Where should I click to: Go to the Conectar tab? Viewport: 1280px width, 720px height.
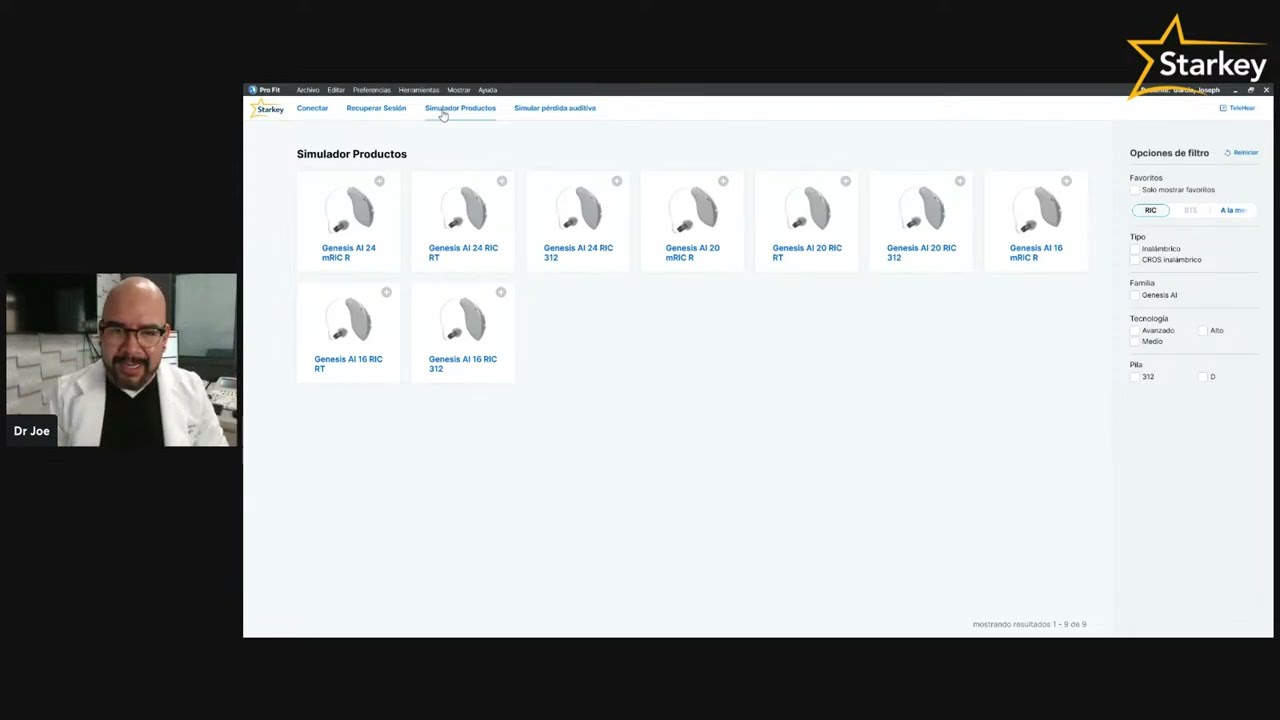pyautogui.click(x=312, y=108)
